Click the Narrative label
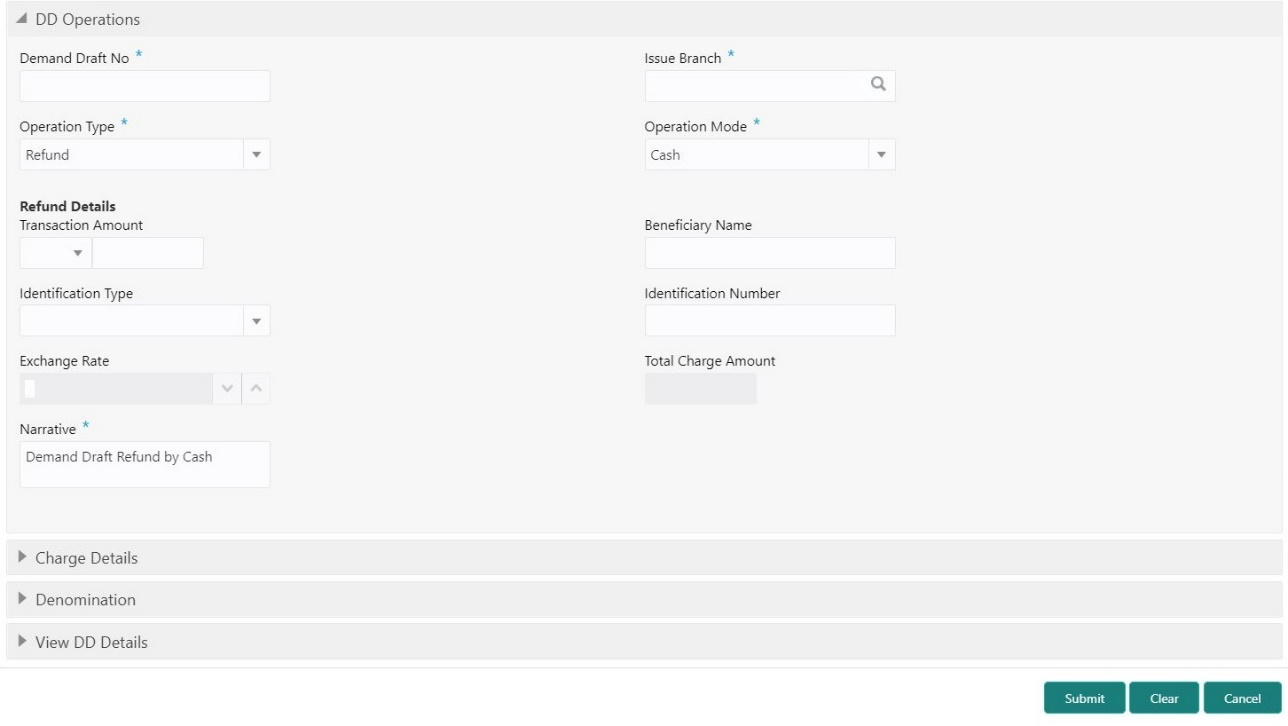 (x=48, y=429)
